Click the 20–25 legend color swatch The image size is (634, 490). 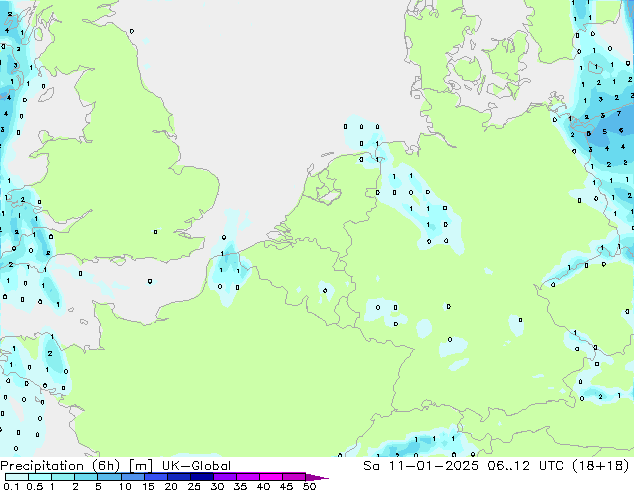178,477
